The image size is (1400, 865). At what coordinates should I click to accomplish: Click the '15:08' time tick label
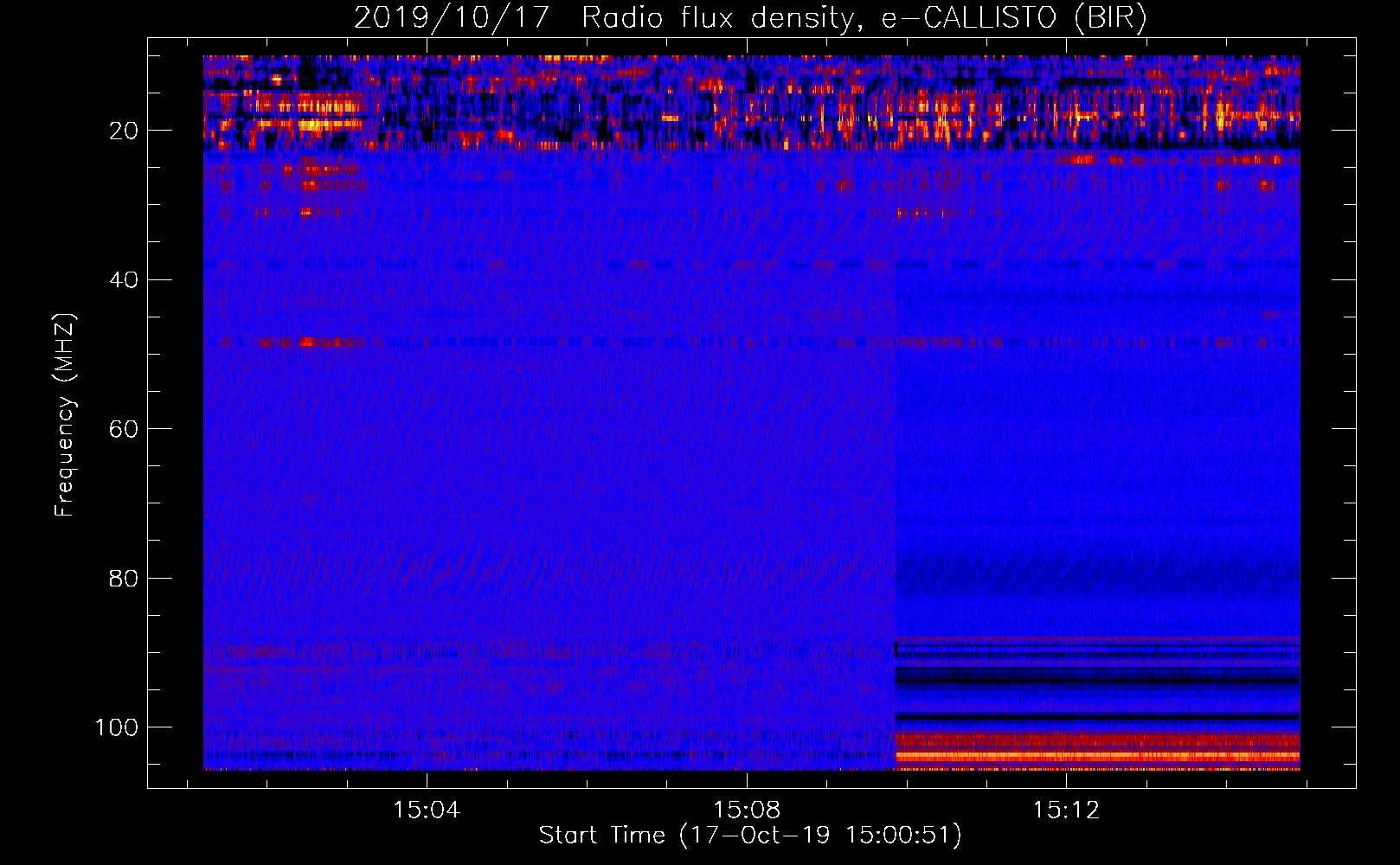[747, 811]
